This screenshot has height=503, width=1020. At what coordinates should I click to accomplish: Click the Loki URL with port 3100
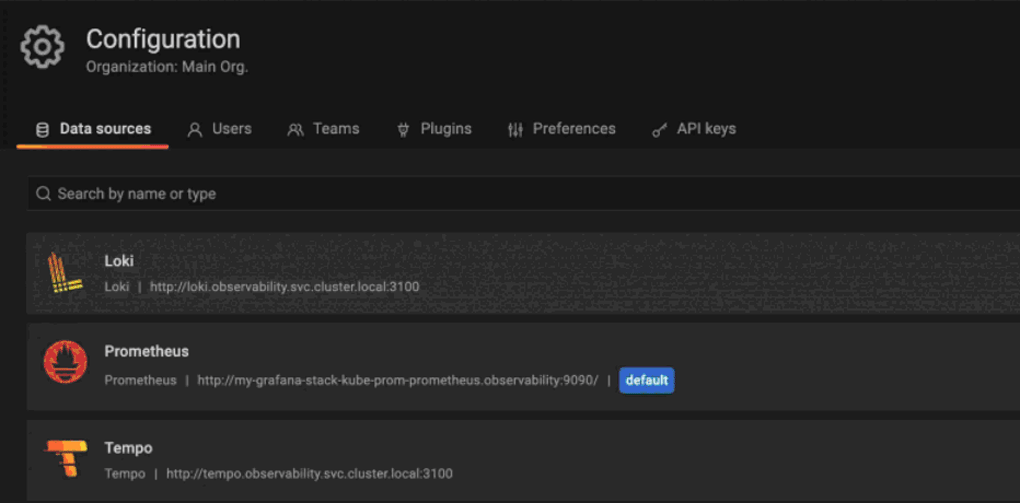pyautogui.click(x=285, y=287)
